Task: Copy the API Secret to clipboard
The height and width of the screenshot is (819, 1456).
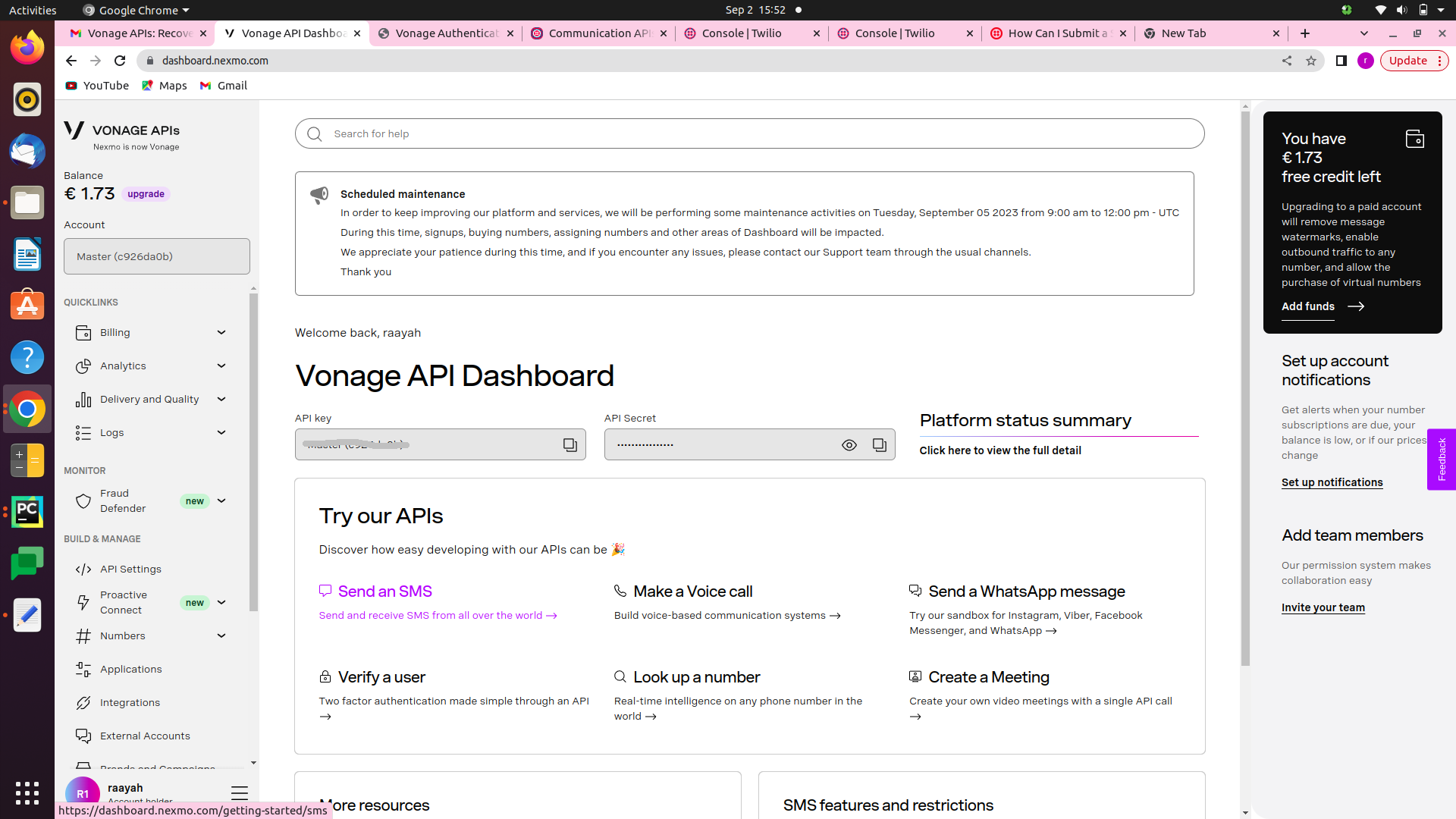Action: click(879, 445)
